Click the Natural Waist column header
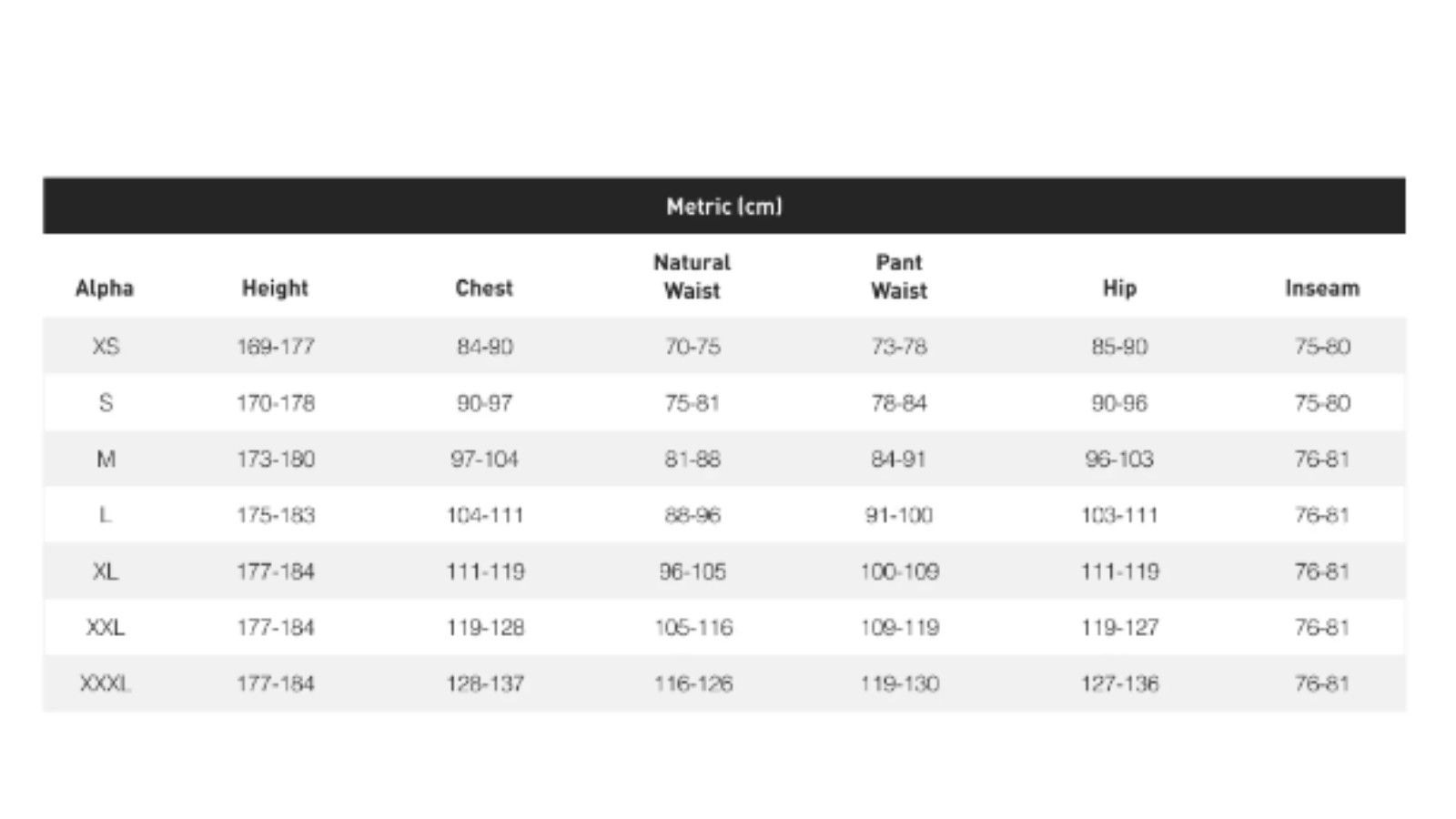 (x=692, y=277)
